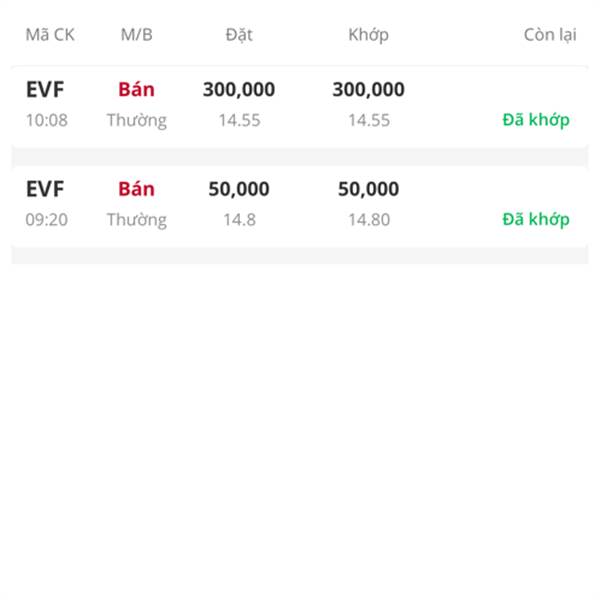
Task: Tap the 14.8 placed price
Action: coord(240,220)
